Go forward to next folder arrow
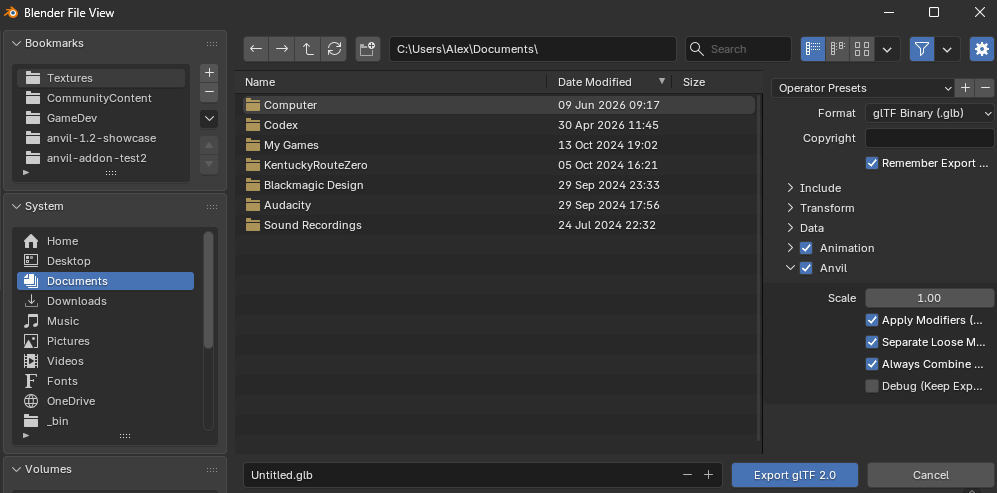997x493 pixels. coord(282,49)
